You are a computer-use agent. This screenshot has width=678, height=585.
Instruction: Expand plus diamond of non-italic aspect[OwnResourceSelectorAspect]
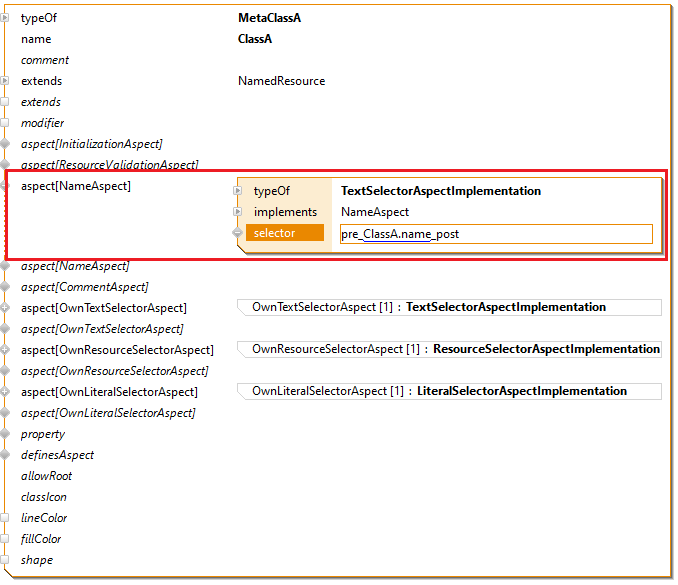point(5,350)
